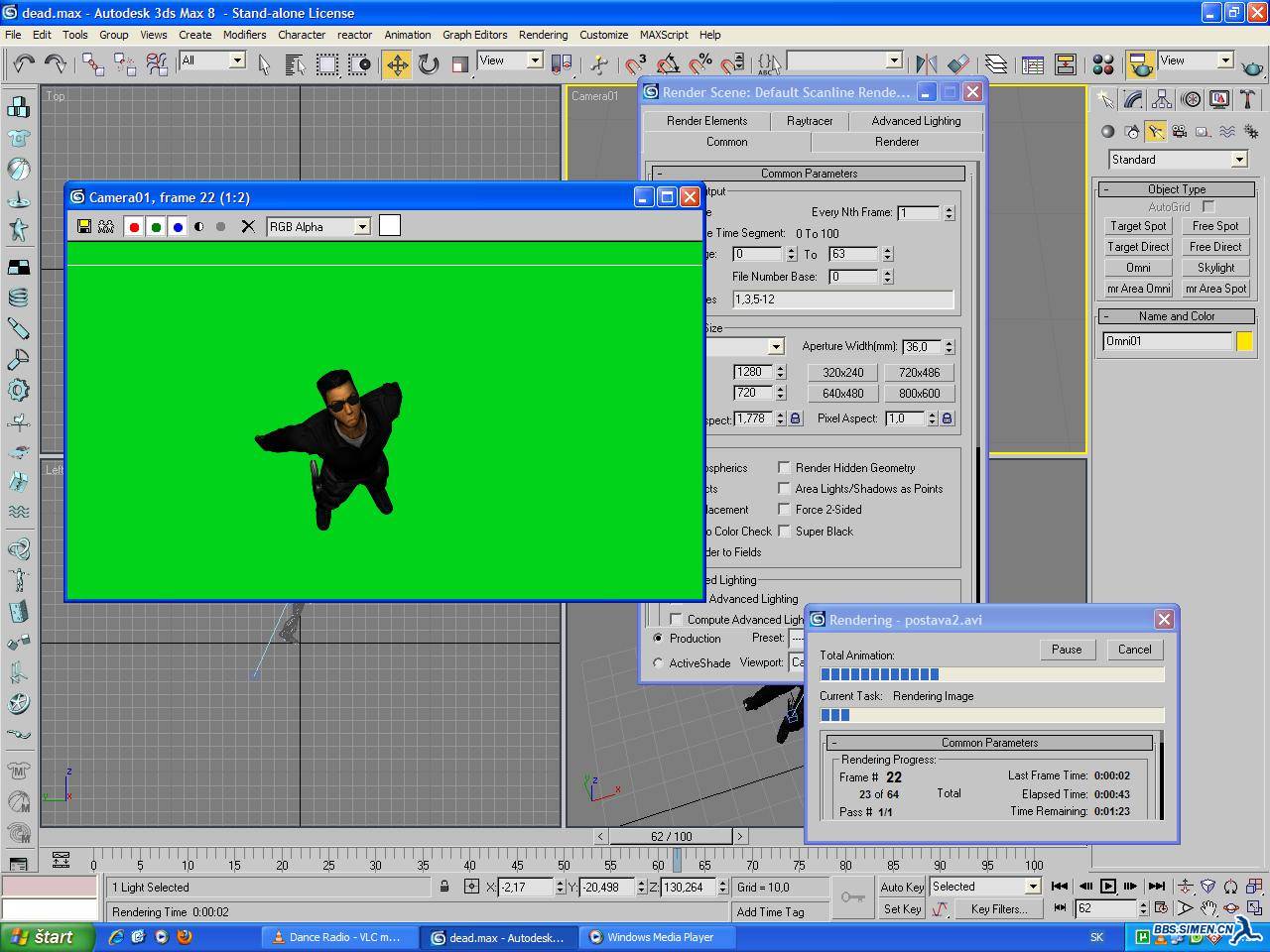Open the named selection sets dropdown
Screen dimensions: 1270x952
click(x=844, y=60)
